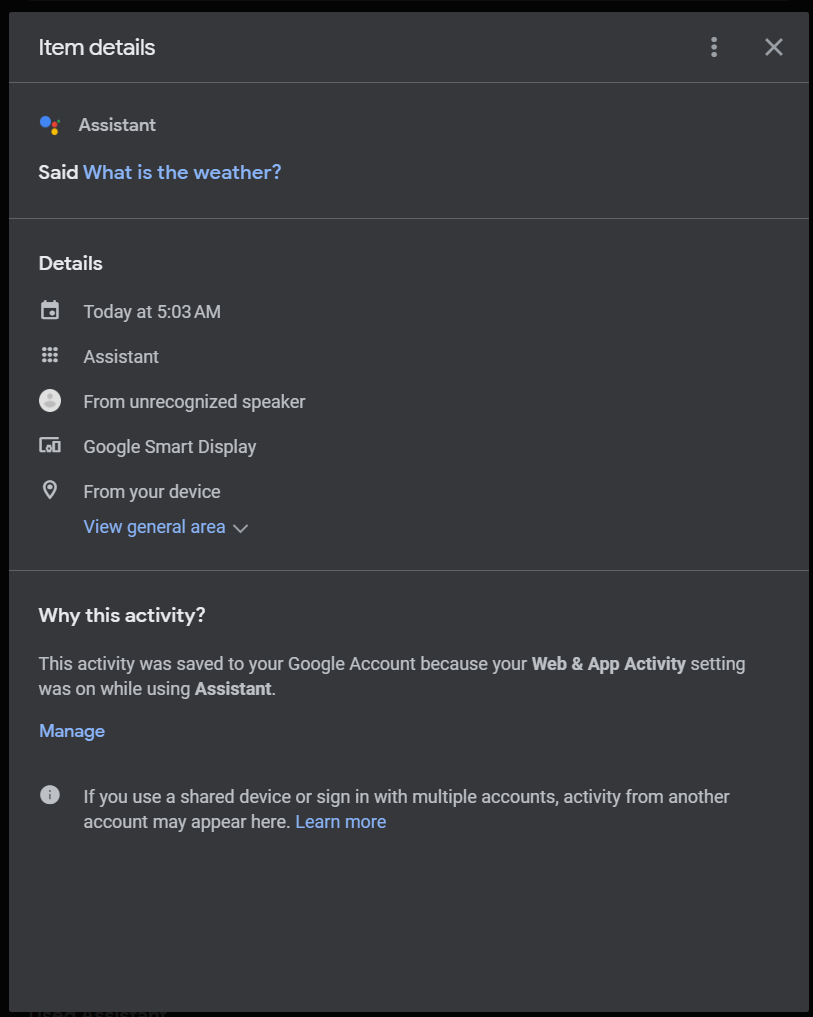Click the calendar date icon

50,311
